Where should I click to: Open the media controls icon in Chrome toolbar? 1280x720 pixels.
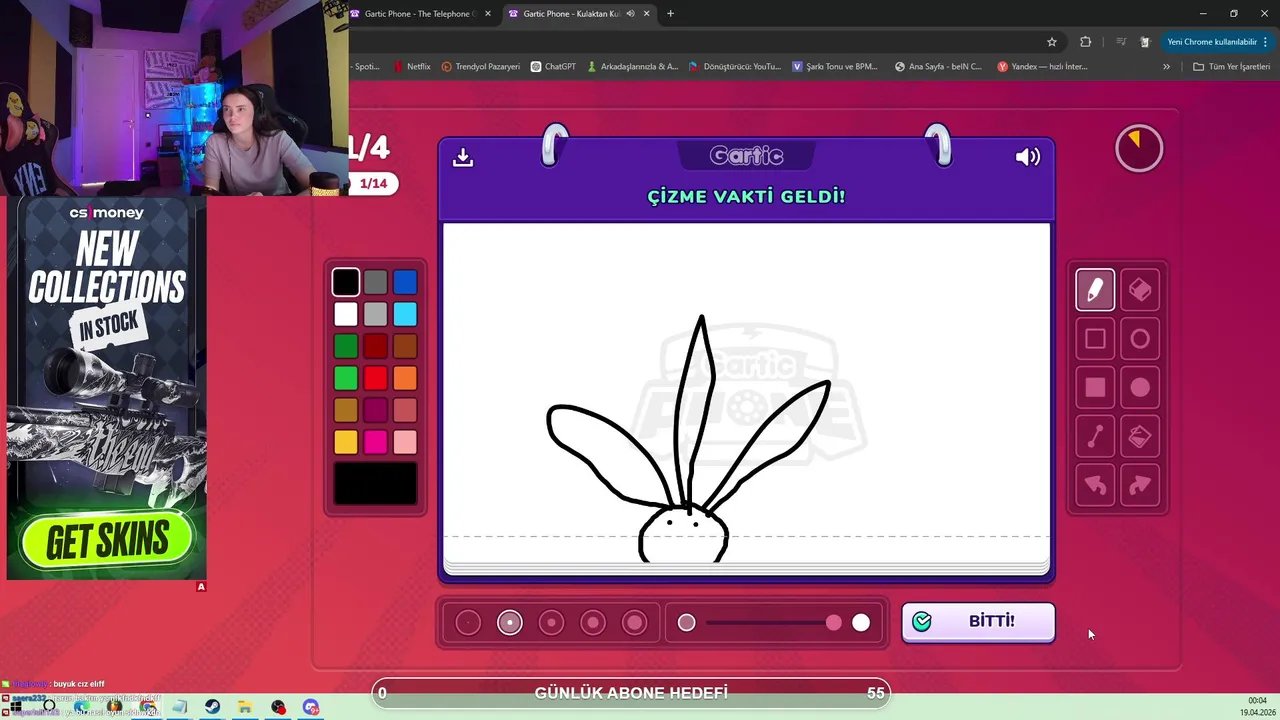point(1120,42)
